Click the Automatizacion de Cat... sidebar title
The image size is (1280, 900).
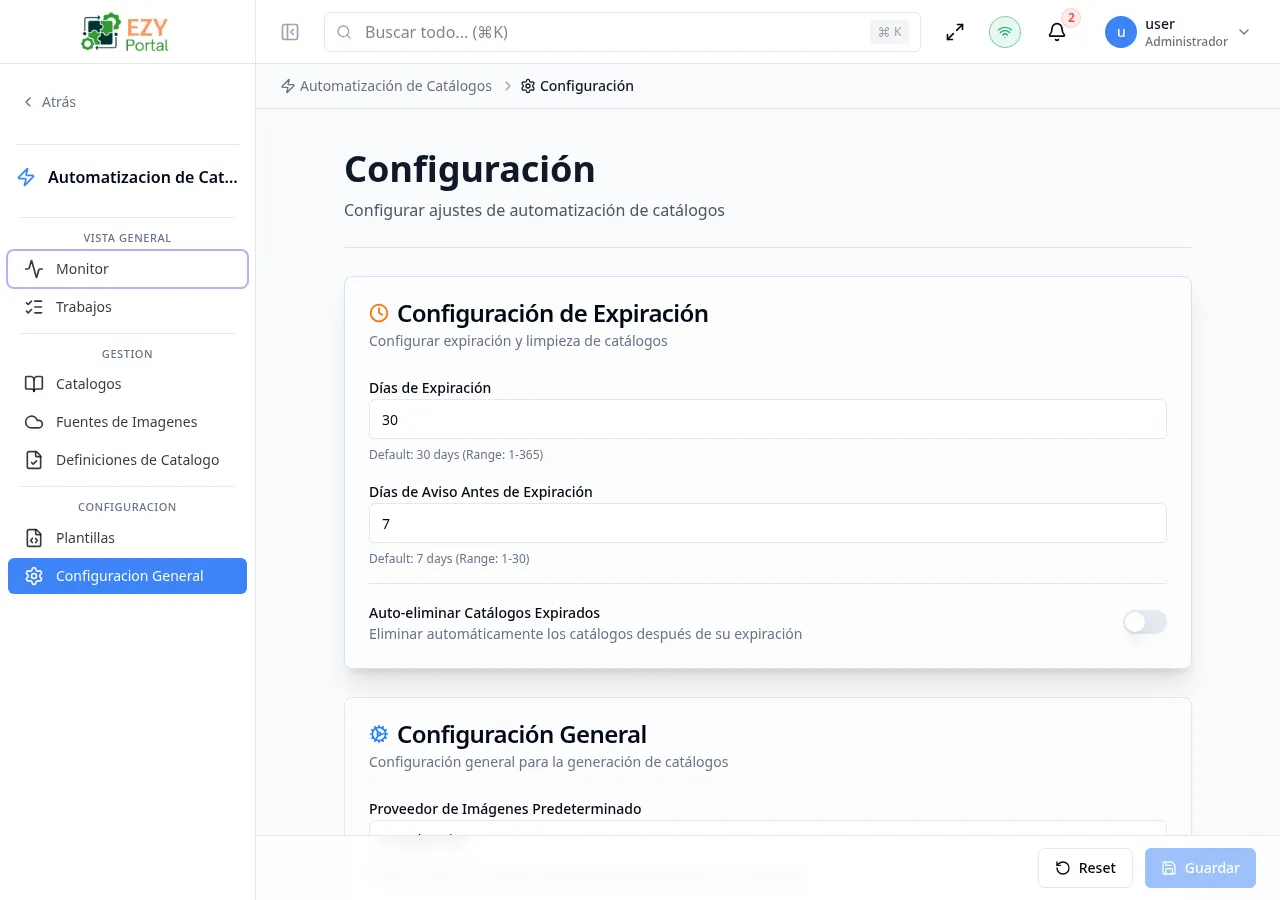pos(143,177)
